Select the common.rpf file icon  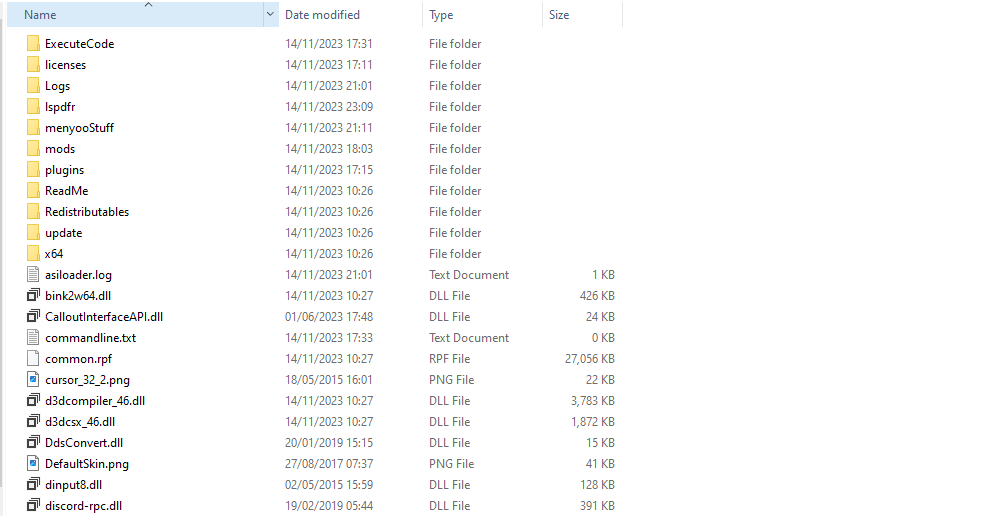click(x=33, y=359)
